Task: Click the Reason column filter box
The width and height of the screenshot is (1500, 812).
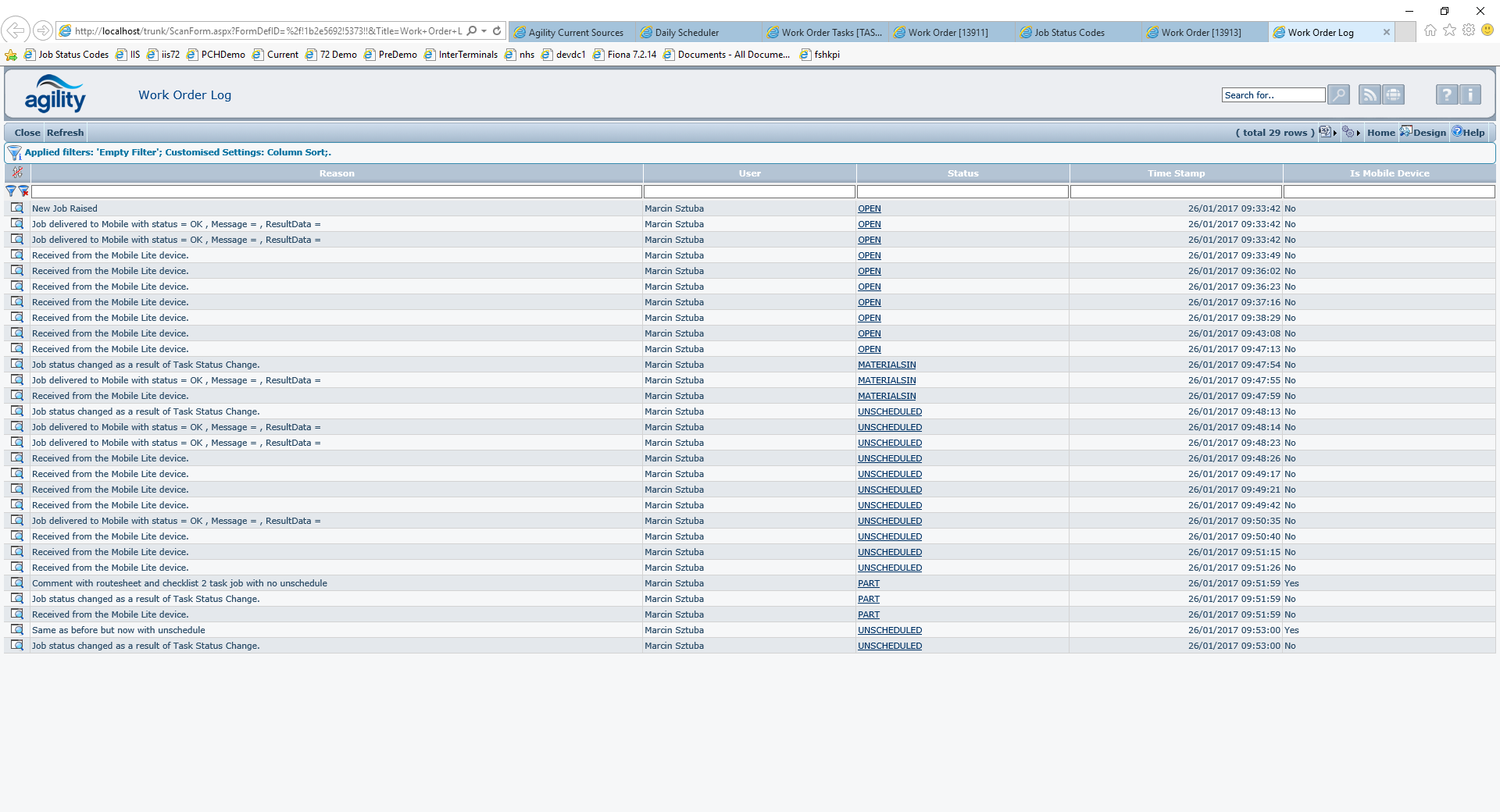Action: (337, 191)
